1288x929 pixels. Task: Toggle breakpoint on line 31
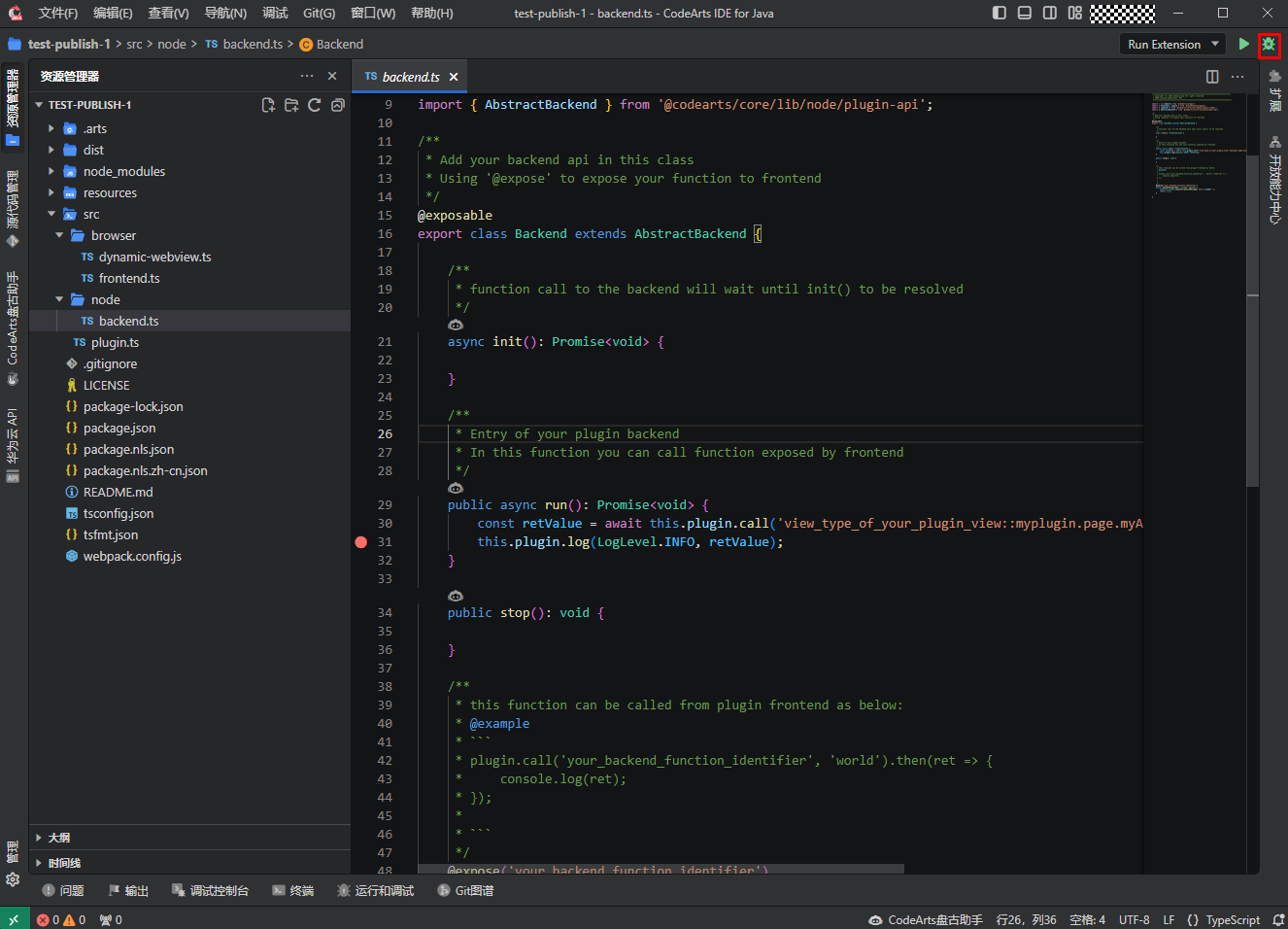361,542
